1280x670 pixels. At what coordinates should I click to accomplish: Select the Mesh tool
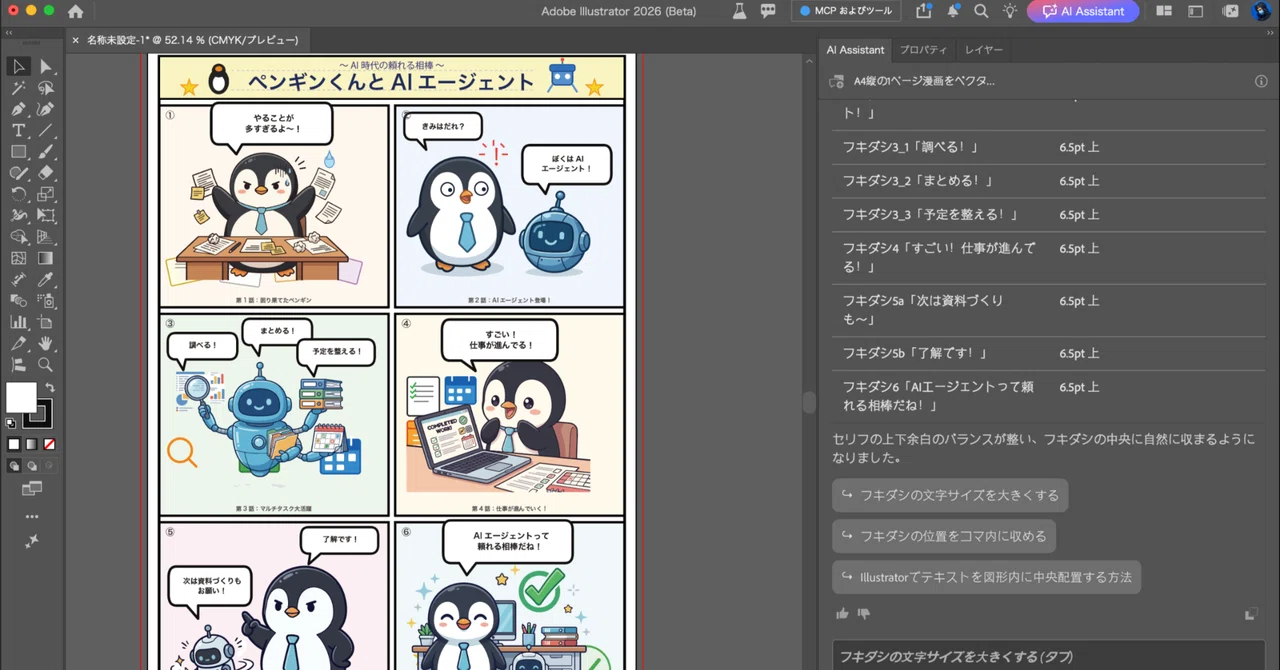(18, 258)
